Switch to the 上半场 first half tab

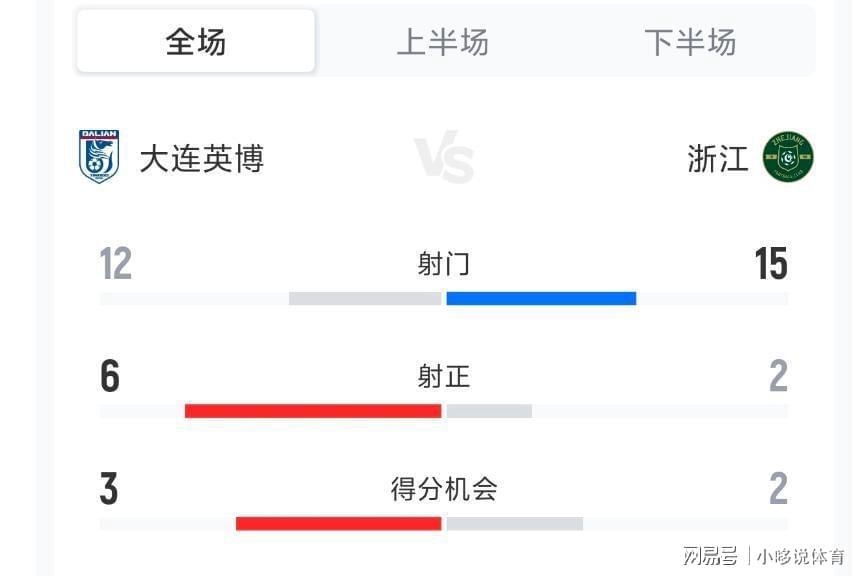point(442,42)
